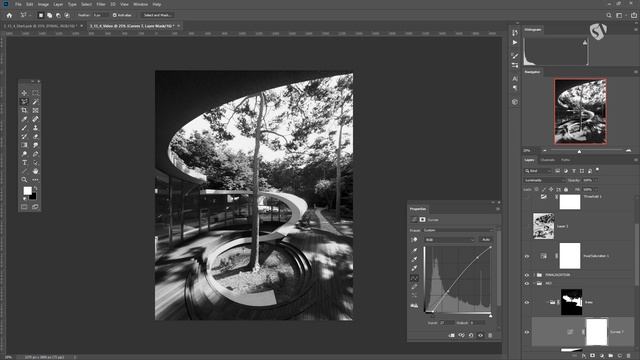Choose Intersect with Selection mode

point(67,15)
